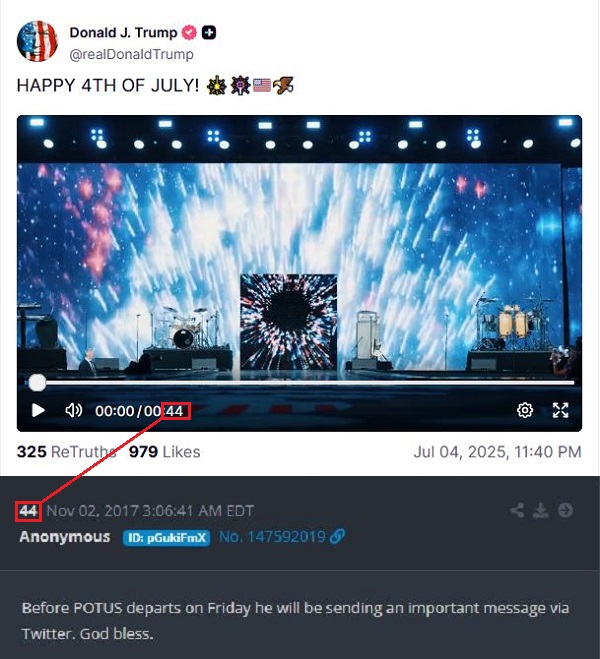Image resolution: width=600 pixels, height=659 pixels.
Task: Click the black plus badge icon
Action: pos(209,32)
